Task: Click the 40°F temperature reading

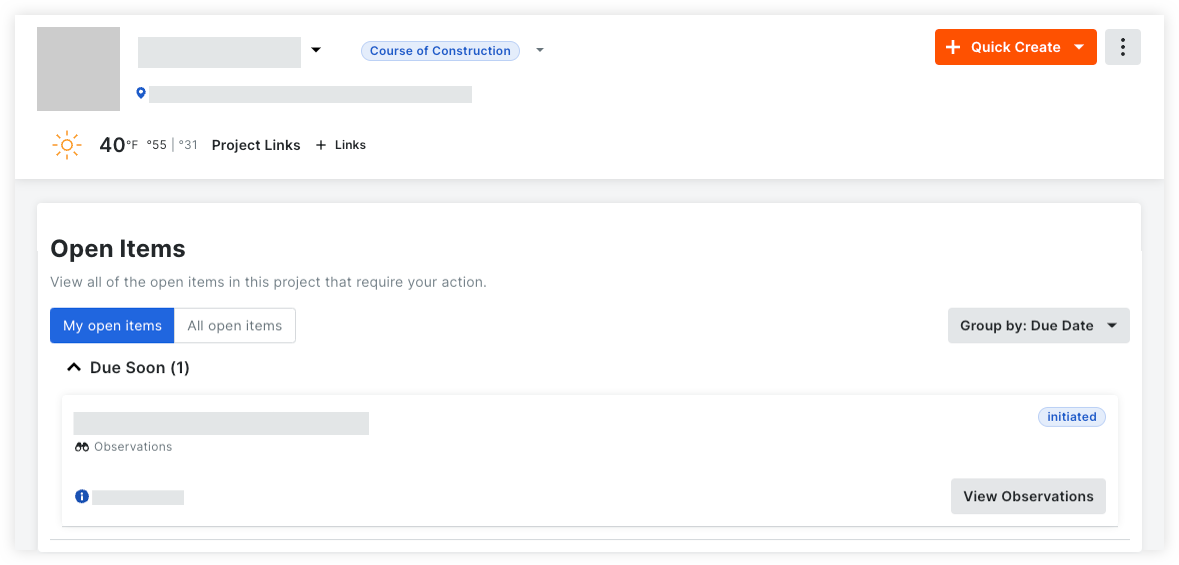Action: coord(119,144)
